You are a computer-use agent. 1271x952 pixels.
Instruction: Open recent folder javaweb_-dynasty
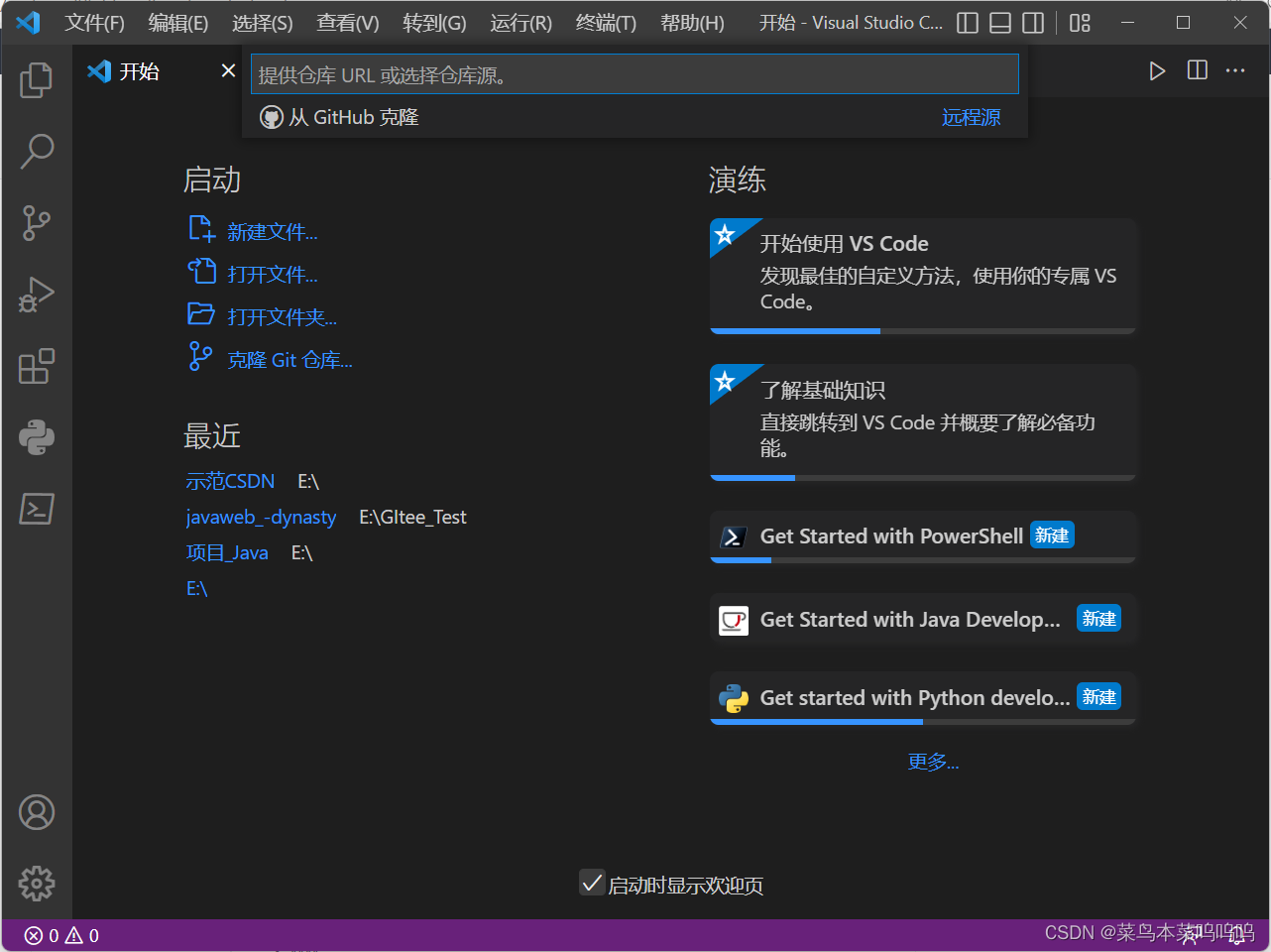(261, 517)
